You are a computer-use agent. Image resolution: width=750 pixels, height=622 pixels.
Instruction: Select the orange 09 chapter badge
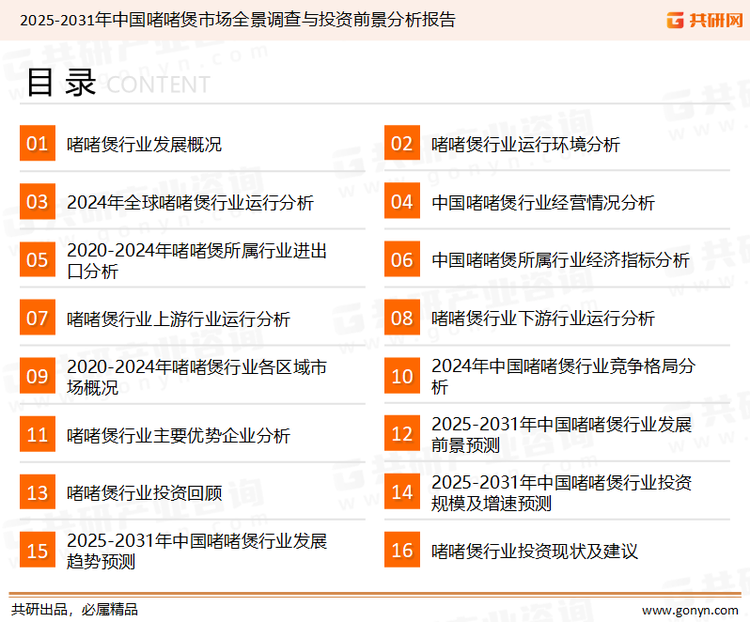coord(37,376)
